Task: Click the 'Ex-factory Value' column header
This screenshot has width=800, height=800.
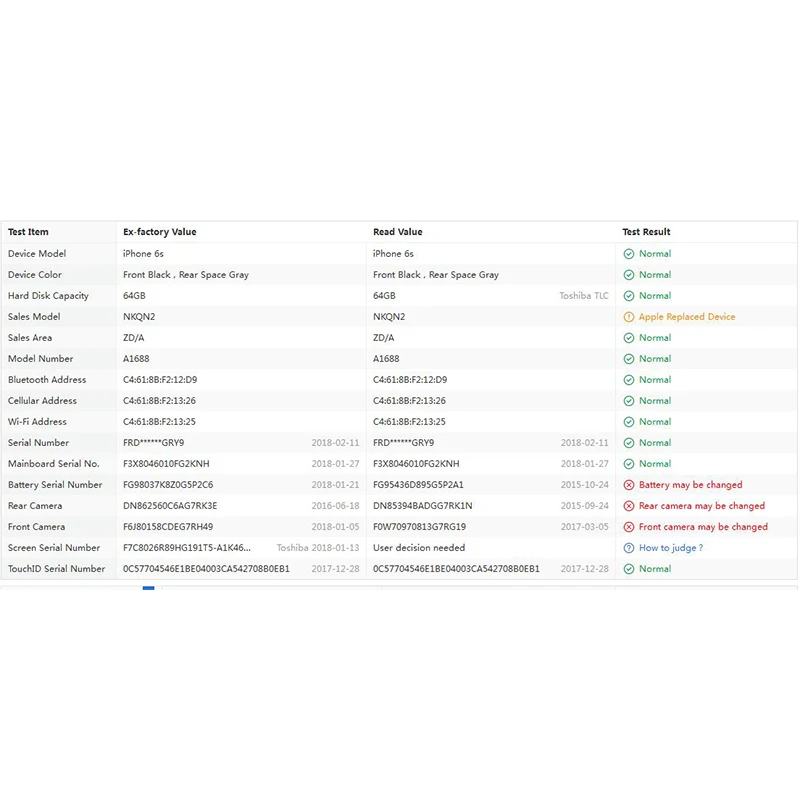Action: (160, 232)
